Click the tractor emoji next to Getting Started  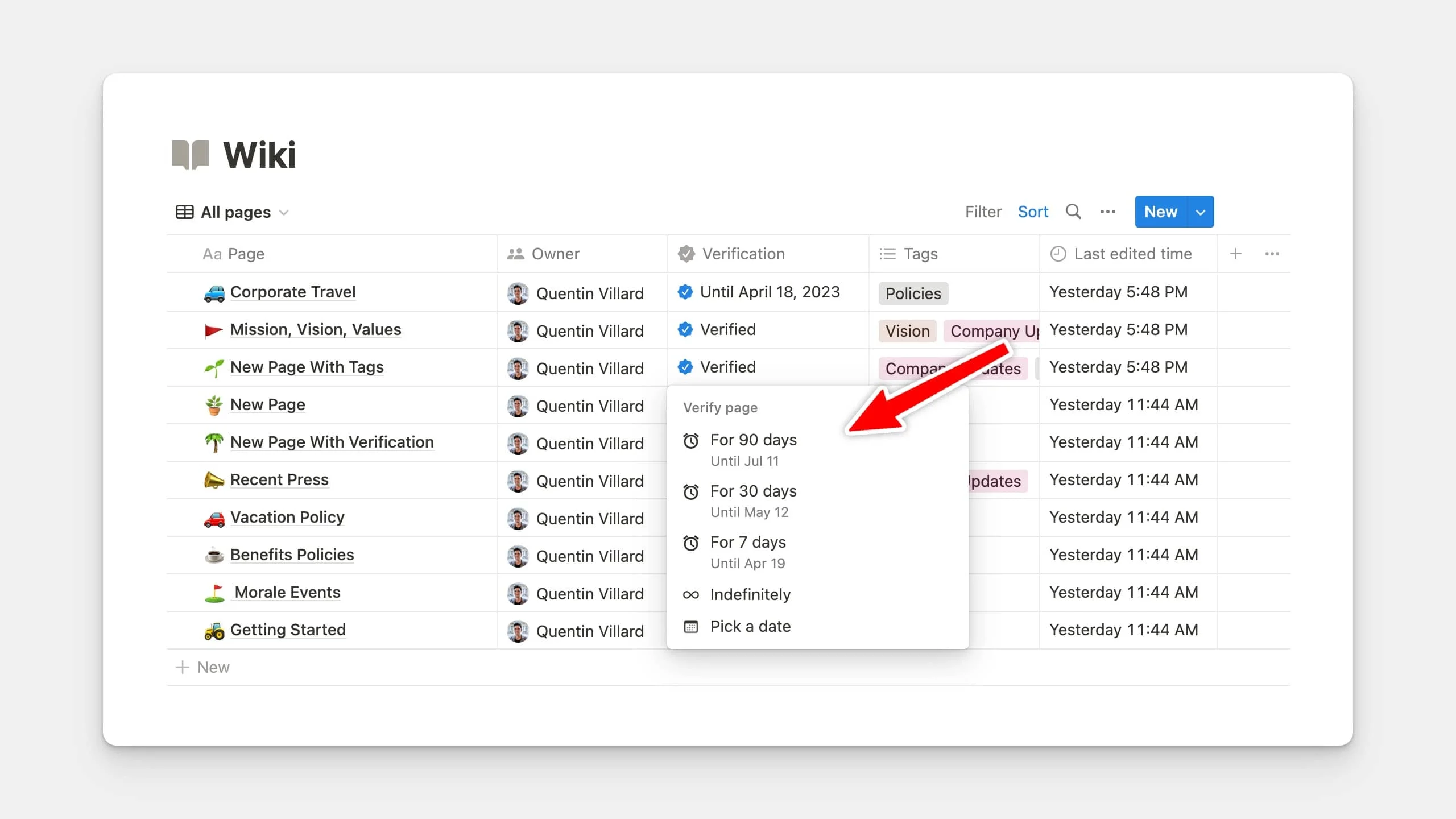[214, 630]
